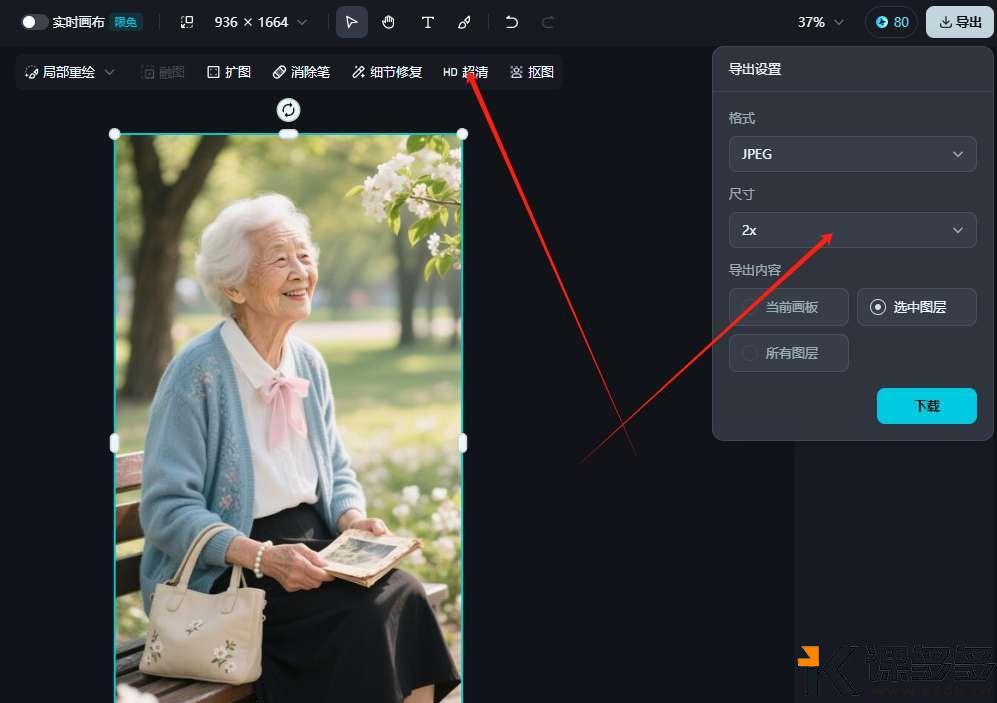Click the 80 credits badge

(891, 22)
